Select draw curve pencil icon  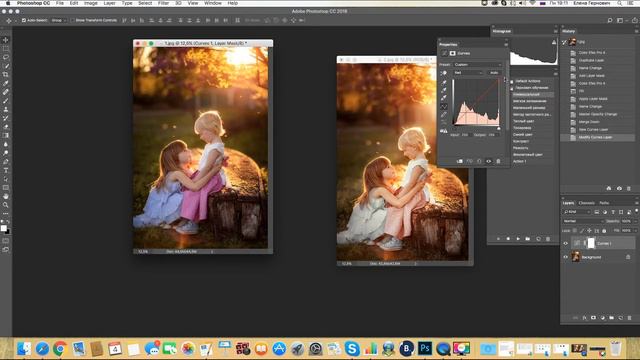(444, 115)
